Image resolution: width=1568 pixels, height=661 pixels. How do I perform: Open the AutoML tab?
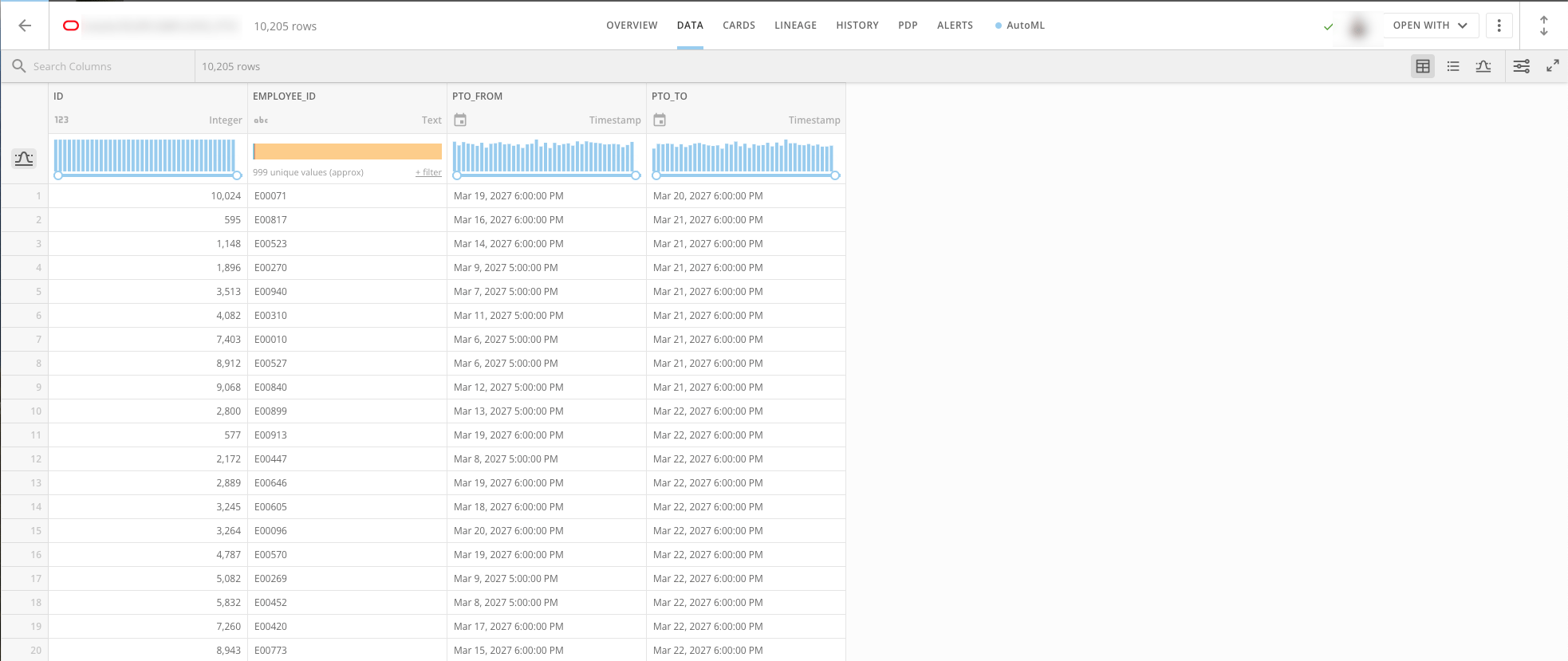coord(1020,26)
